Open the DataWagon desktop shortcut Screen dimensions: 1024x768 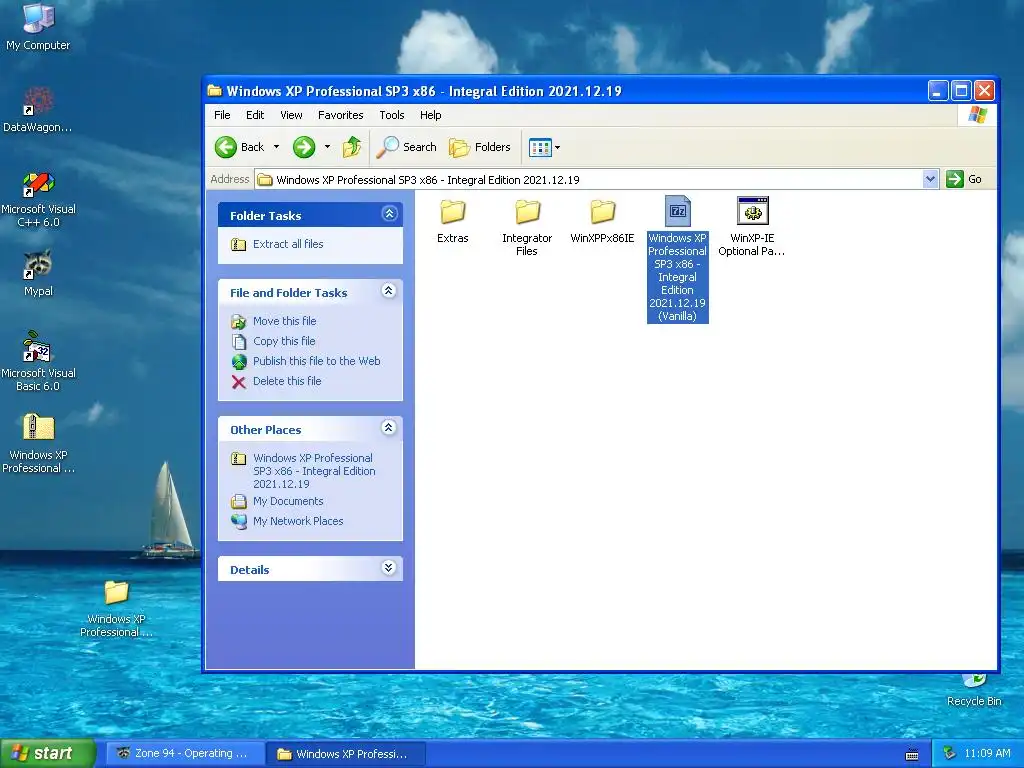(x=38, y=109)
